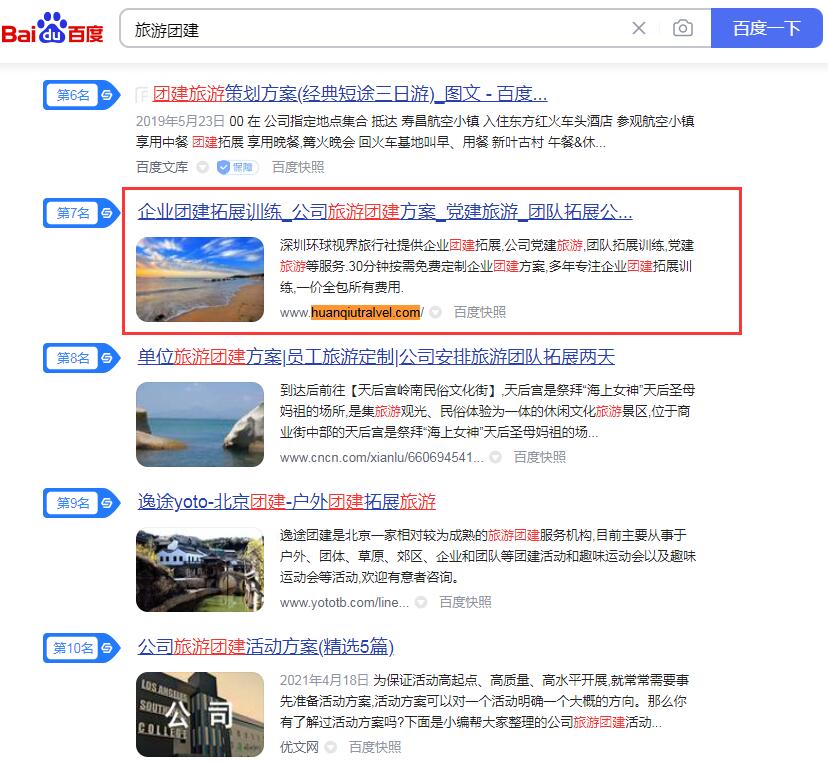The width and height of the screenshot is (828, 764).
Task: Click the 保障 shield badge
Action: pos(238,167)
